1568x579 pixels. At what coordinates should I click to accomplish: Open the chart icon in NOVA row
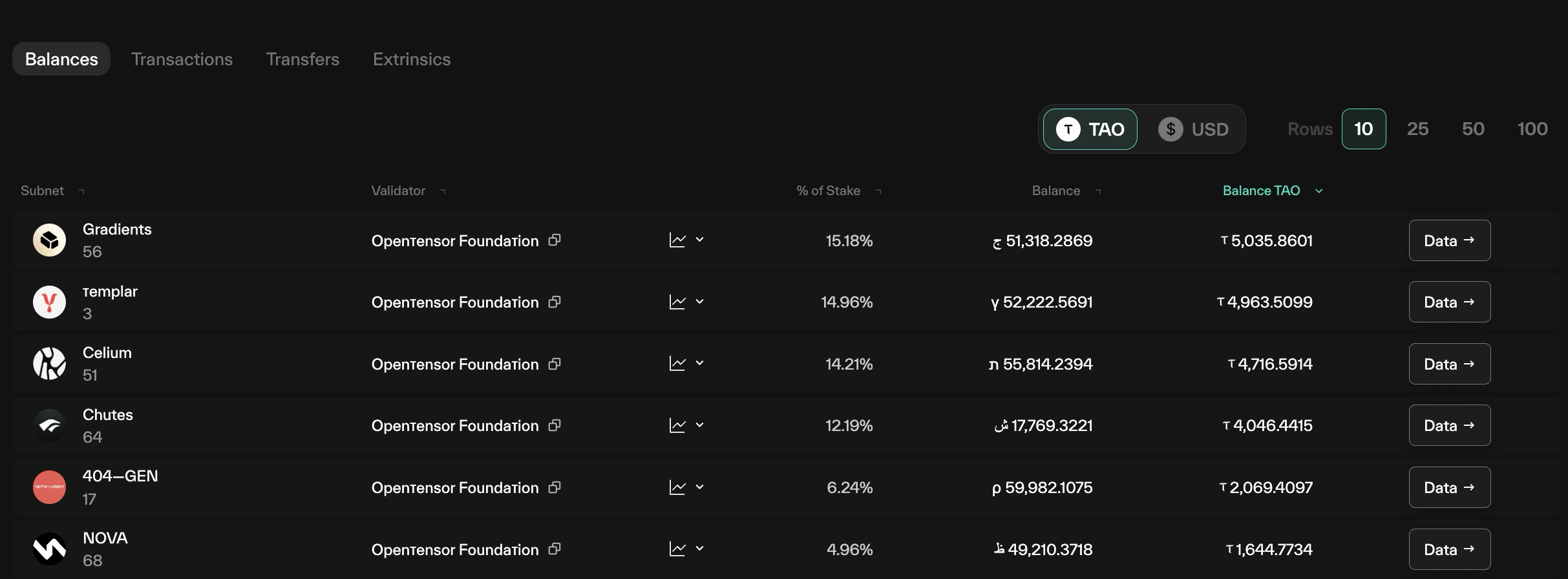(x=677, y=549)
